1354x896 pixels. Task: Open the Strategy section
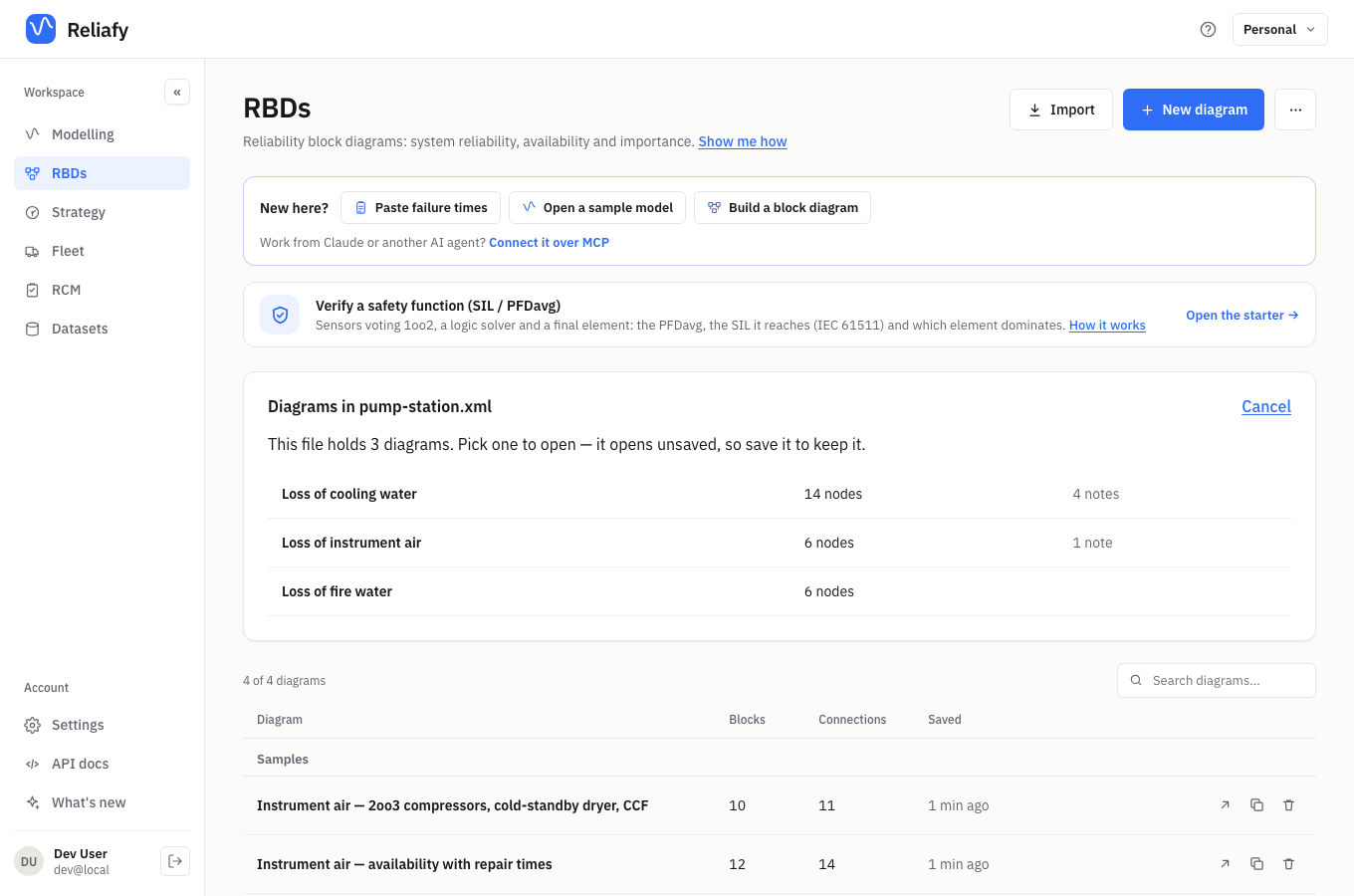102,212
